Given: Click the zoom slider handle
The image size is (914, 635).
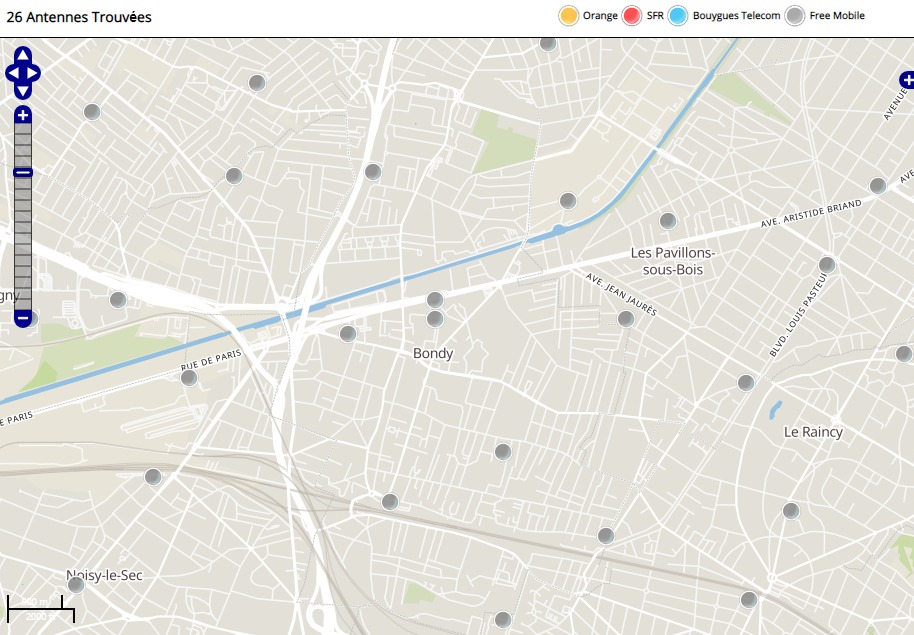Looking at the screenshot, I should tap(23, 173).
